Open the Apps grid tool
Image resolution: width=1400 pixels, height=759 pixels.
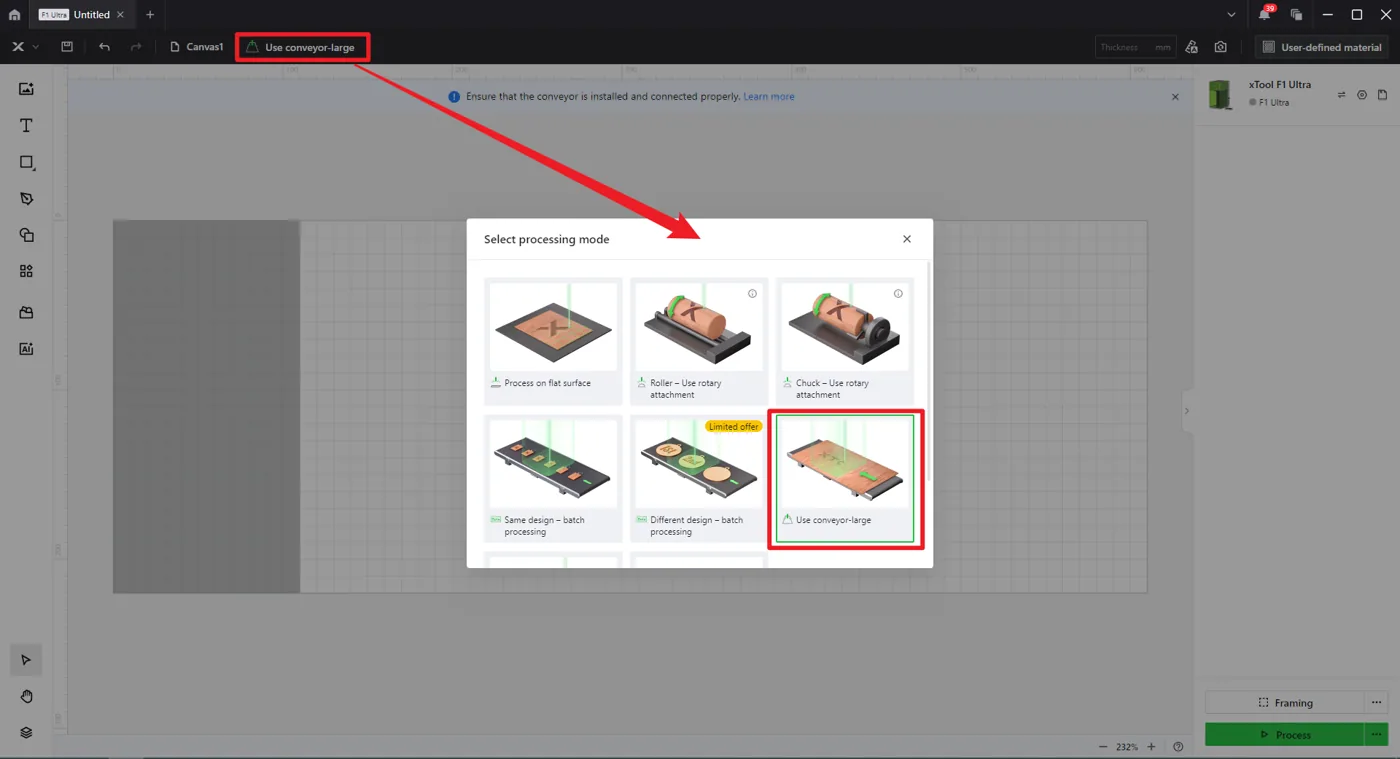(26, 271)
